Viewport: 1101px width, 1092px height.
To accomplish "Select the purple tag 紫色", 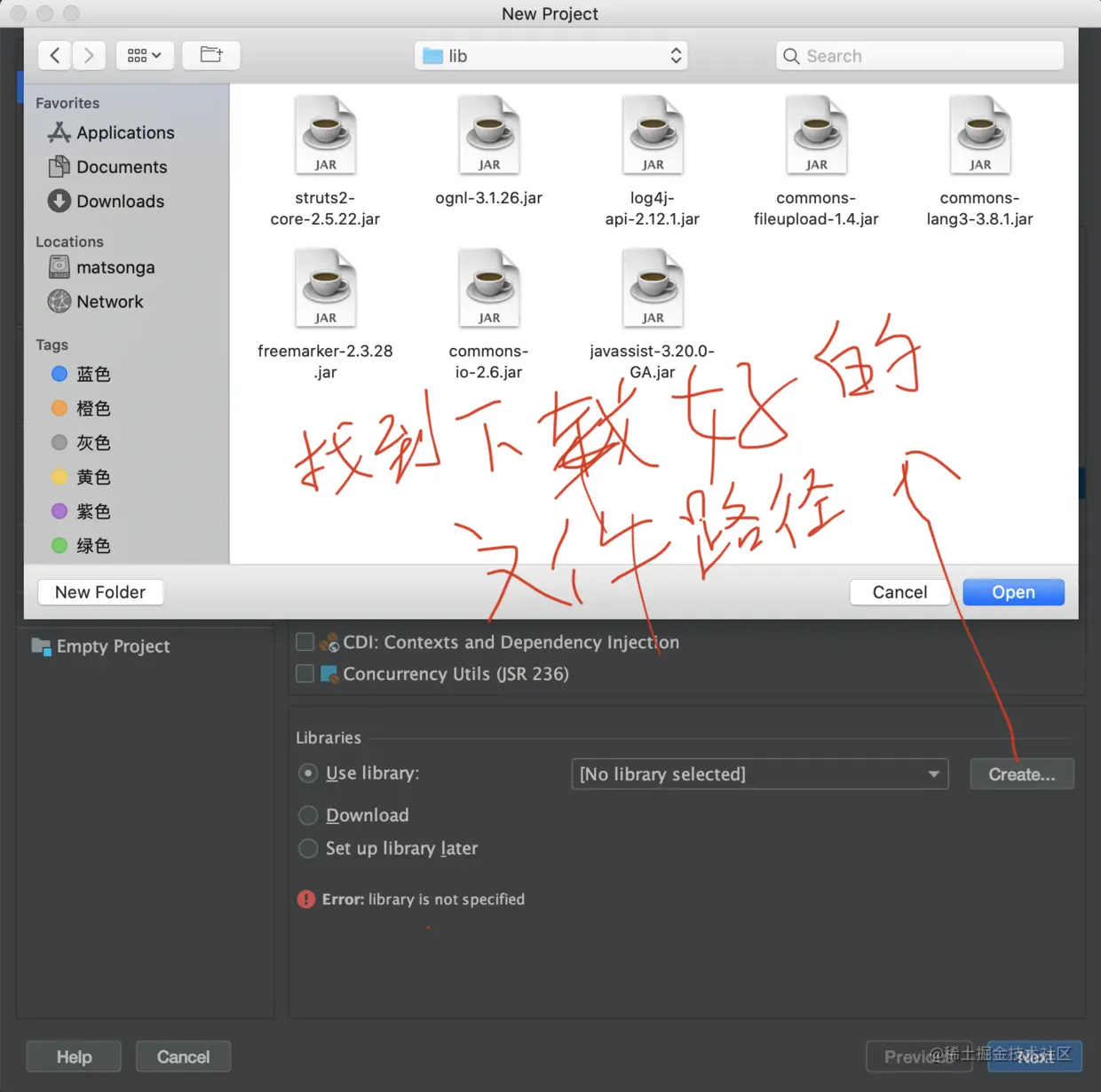I will [81, 511].
